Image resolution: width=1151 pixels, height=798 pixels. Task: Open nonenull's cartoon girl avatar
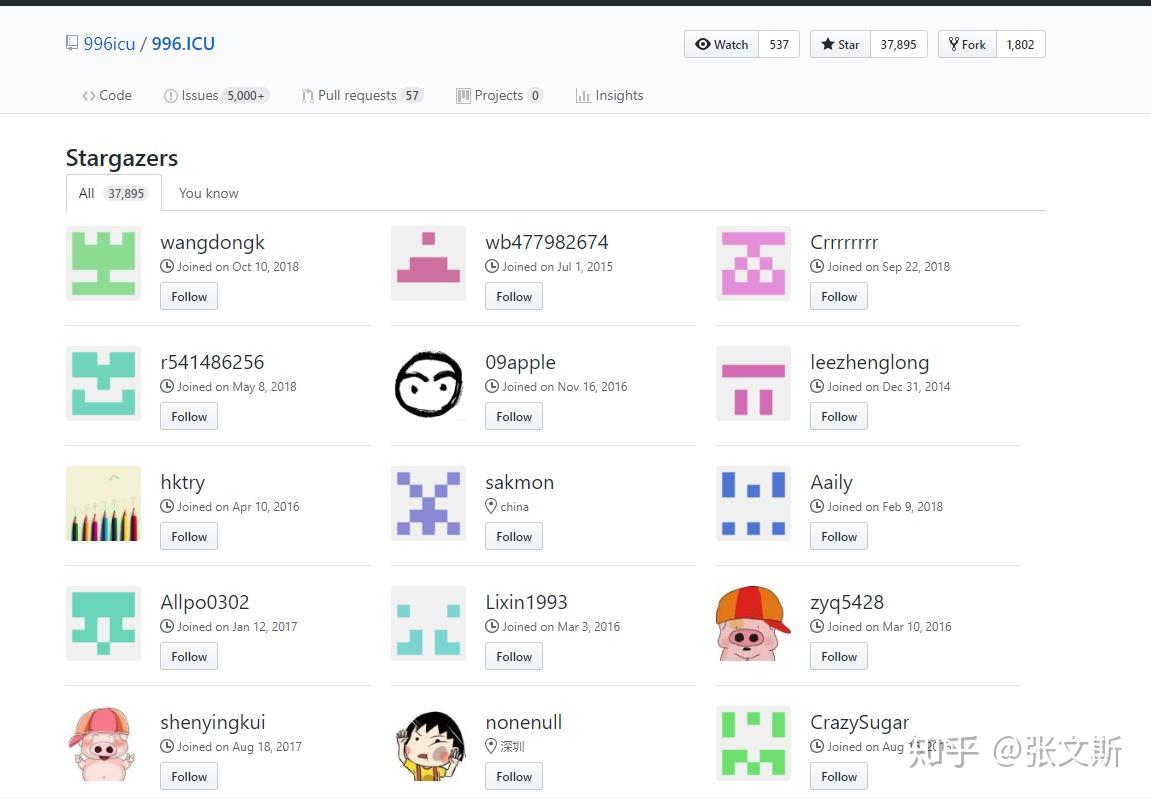[x=429, y=744]
